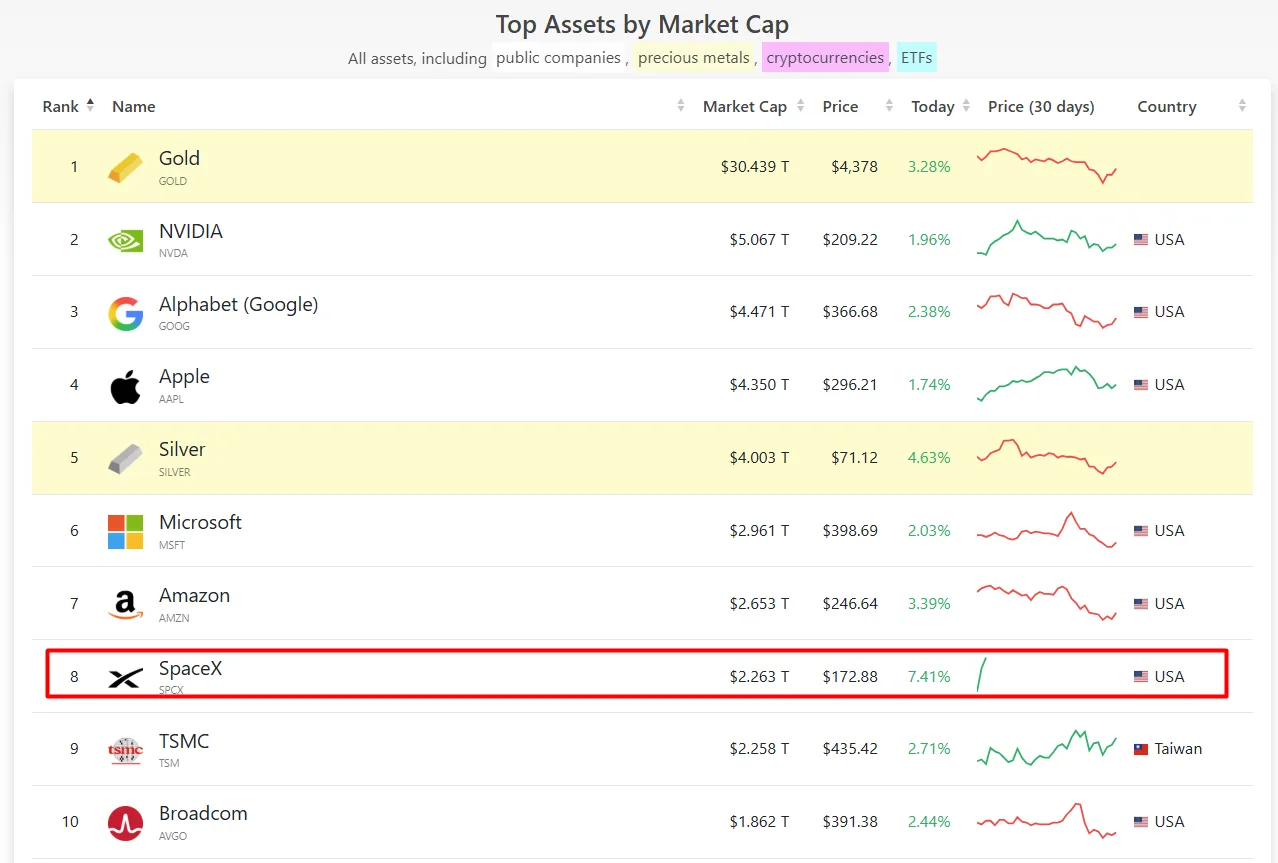Click Microsoft's 30-day price chart
The height and width of the screenshot is (863, 1278).
click(x=1047, y=530)
